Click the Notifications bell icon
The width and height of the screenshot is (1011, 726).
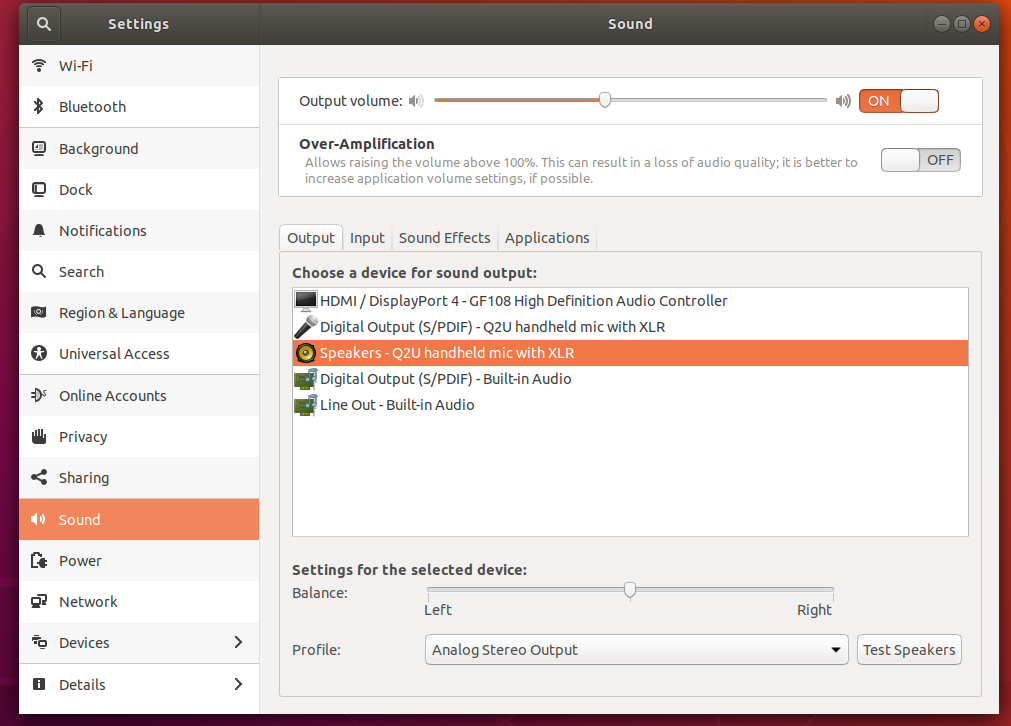(x=39, y=231)
